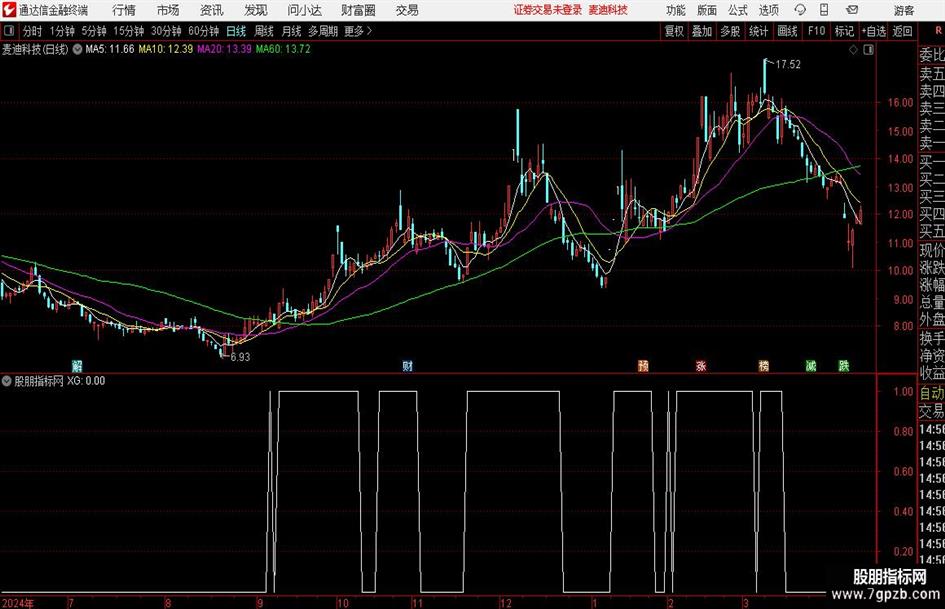945x609 pixels.
Task: Click the 统计 statistics toolbar button
Action: (758, 31)
